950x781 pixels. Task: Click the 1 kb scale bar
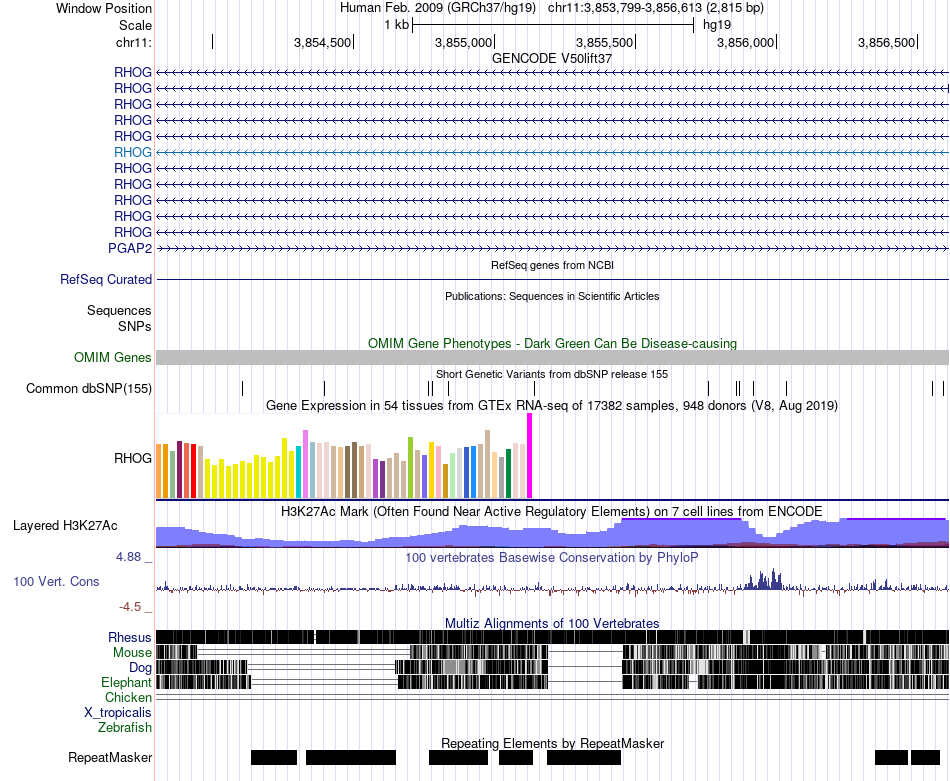(x=553, y=25)
